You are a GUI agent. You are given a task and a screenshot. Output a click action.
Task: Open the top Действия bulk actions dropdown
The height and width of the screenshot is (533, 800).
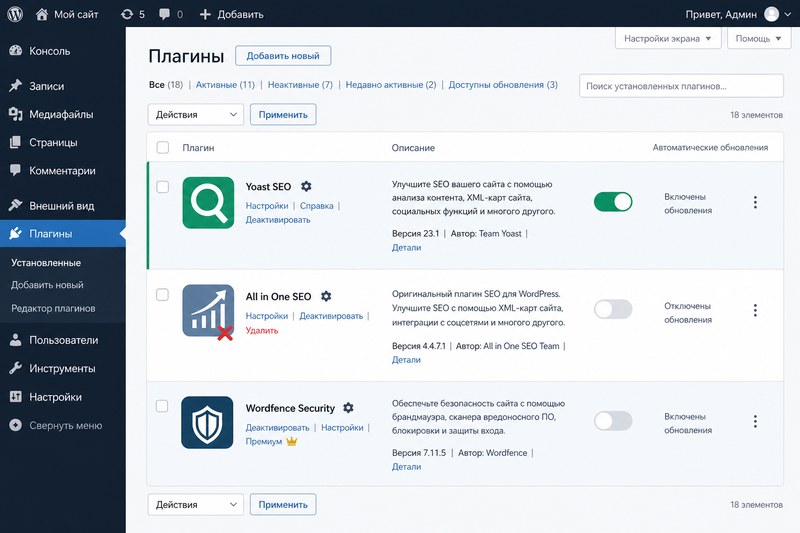click(196, 114)
